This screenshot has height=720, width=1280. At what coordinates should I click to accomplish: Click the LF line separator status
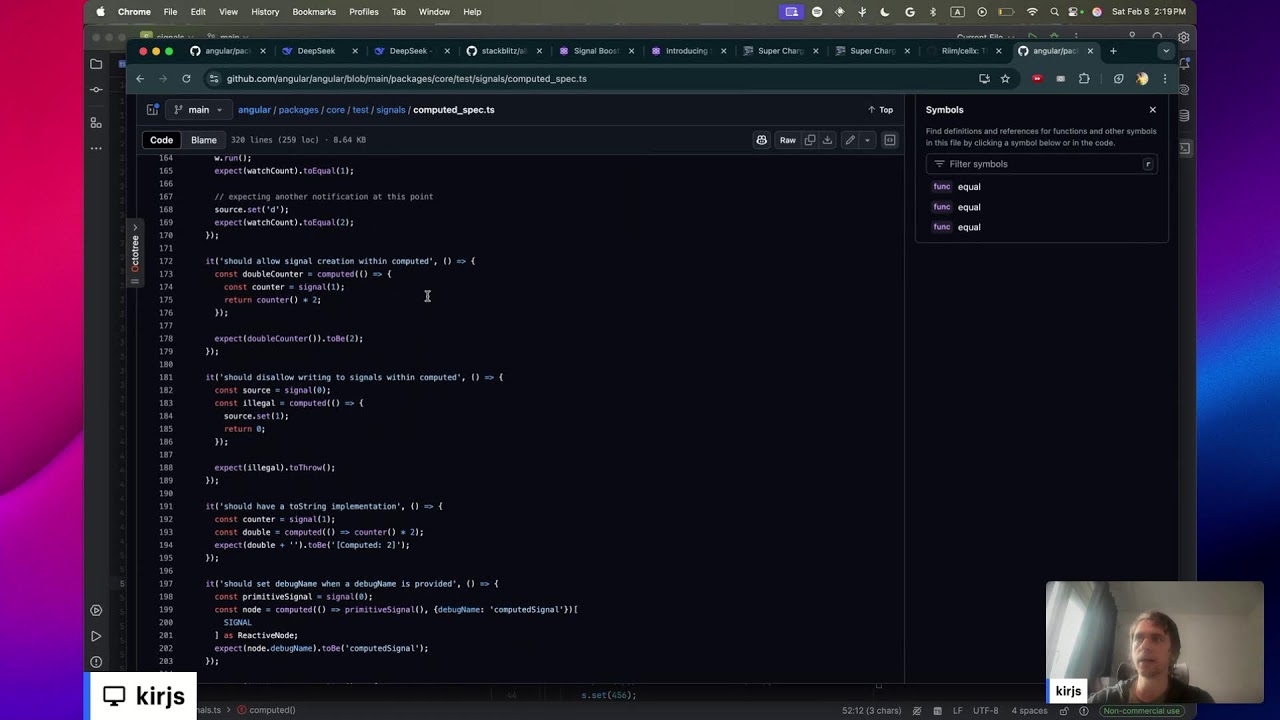(958, 711)
